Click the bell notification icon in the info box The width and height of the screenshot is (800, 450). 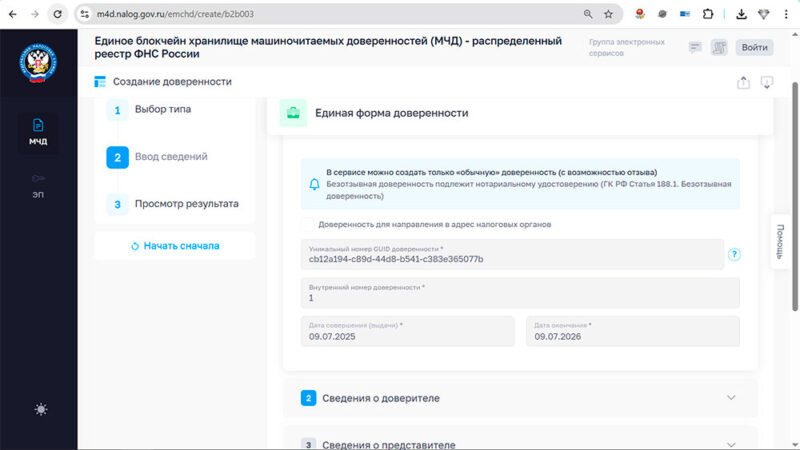coord(314,184)
